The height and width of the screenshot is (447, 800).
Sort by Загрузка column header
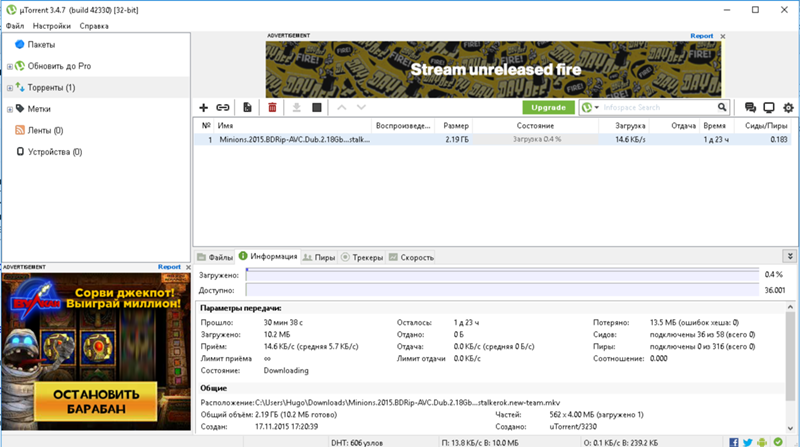tap(623, 126)
